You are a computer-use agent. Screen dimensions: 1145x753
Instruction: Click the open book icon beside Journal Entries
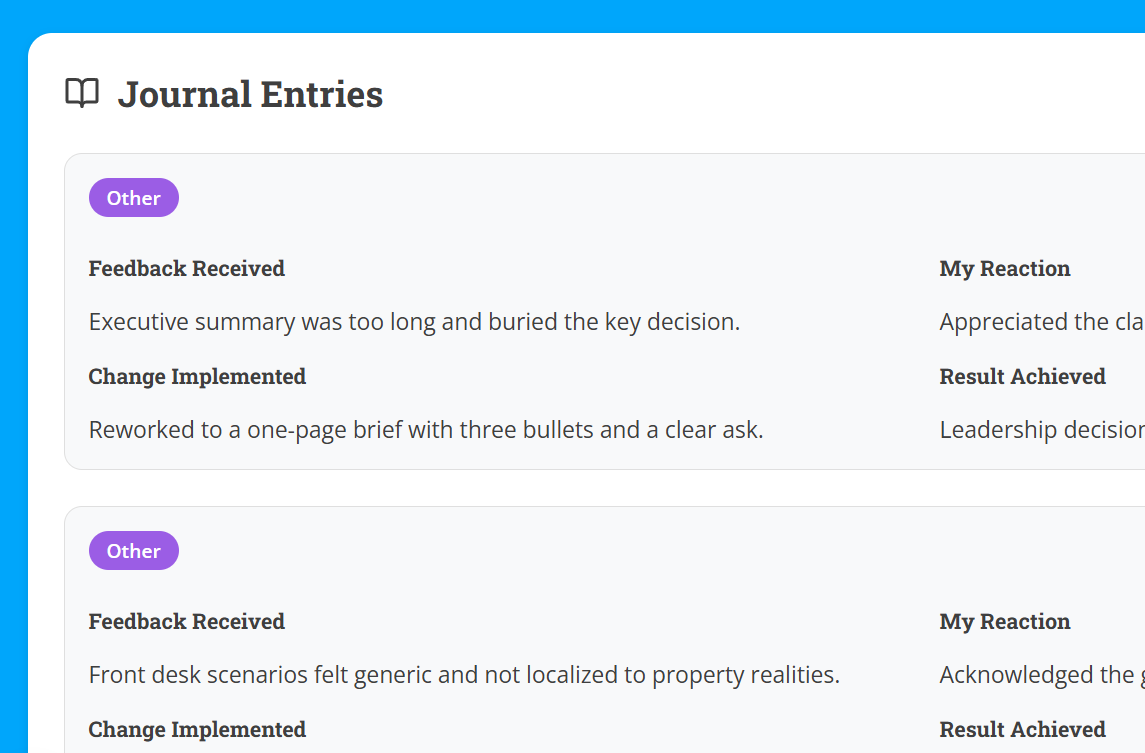[82, 93]
